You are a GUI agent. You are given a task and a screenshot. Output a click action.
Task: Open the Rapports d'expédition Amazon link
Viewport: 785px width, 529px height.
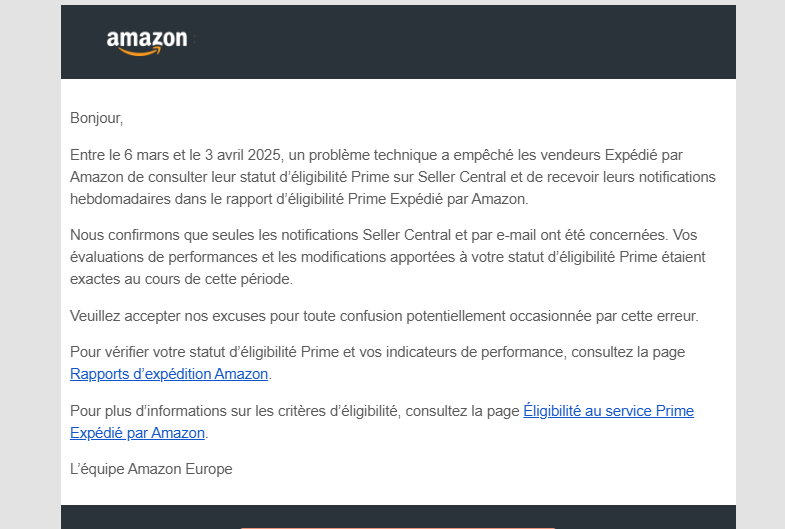coord(169,374)
